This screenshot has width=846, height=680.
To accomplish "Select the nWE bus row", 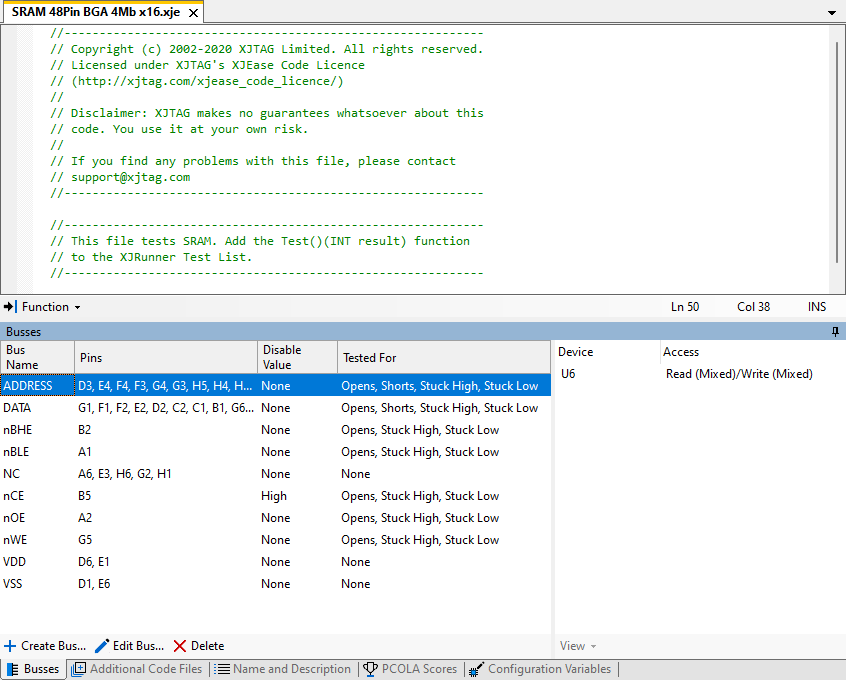I will [15, 540].
